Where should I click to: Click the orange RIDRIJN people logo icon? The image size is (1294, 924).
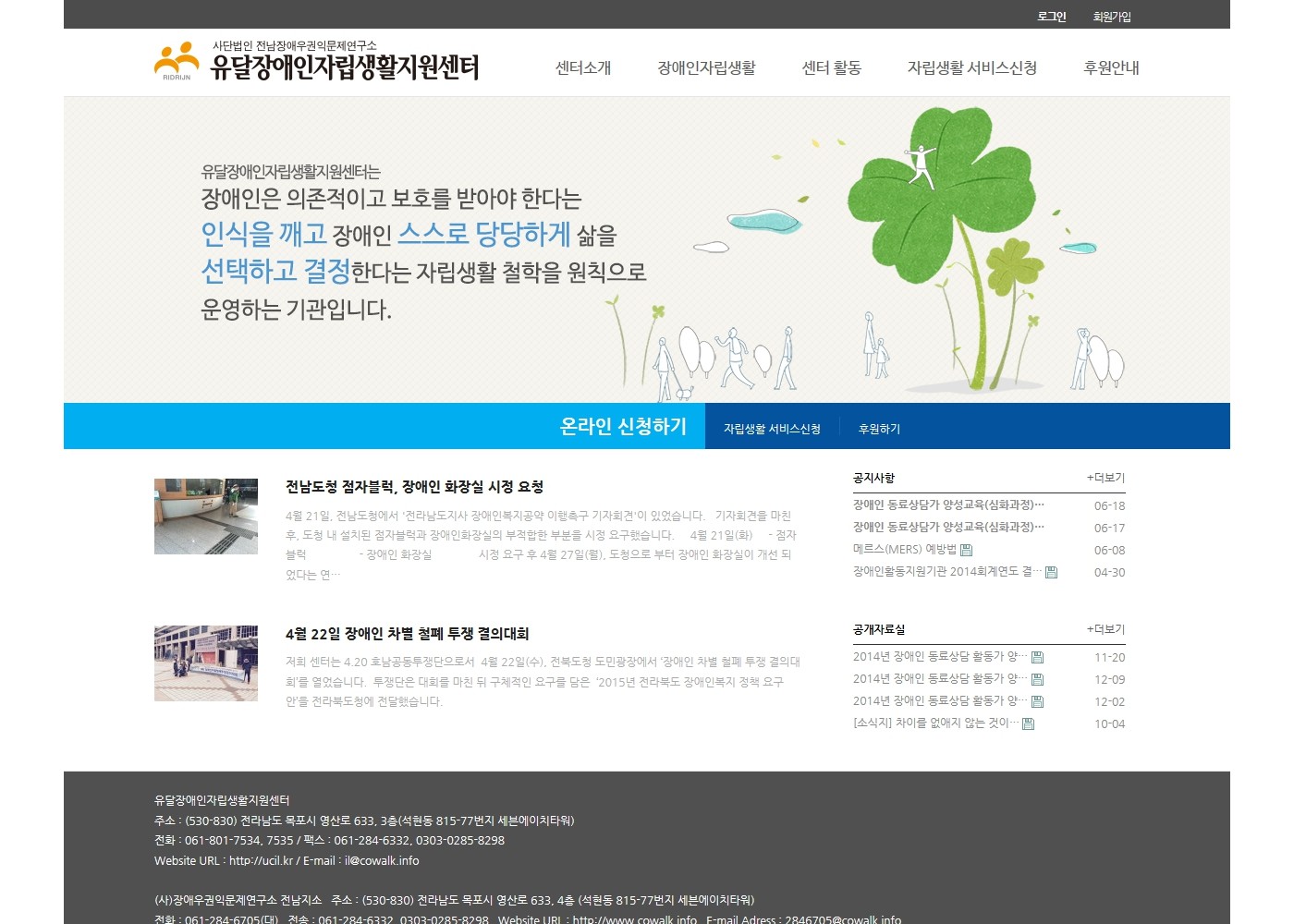click(x=176, y=61)
